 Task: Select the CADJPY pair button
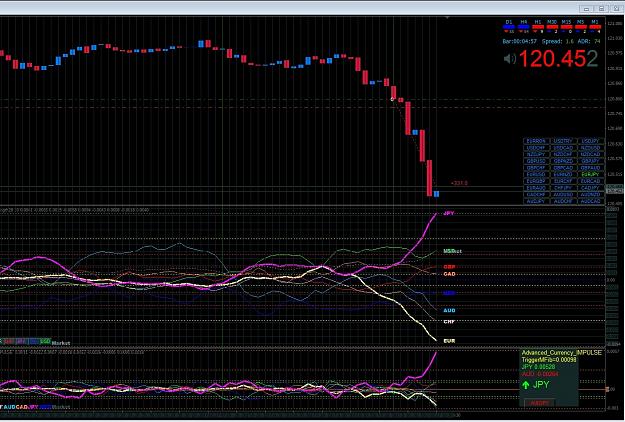tap(591, 188)
